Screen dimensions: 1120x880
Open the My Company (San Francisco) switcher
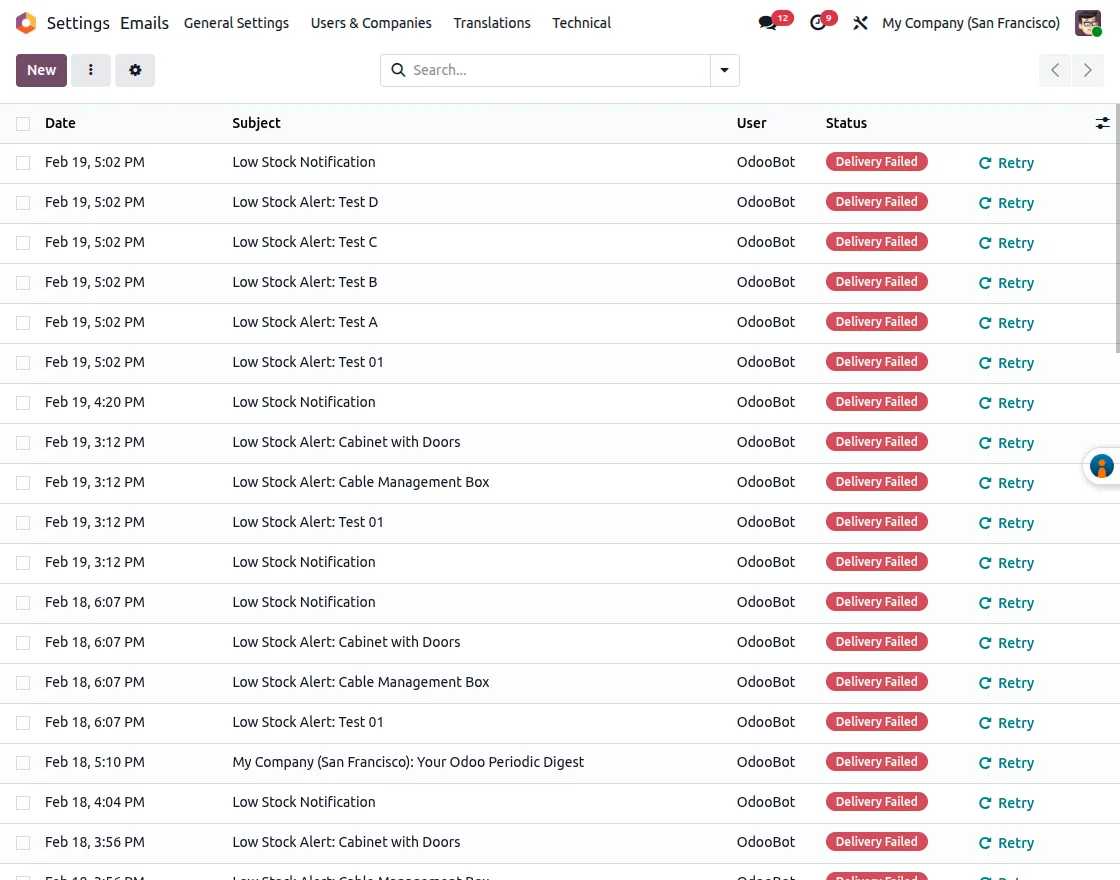[971, 23]
